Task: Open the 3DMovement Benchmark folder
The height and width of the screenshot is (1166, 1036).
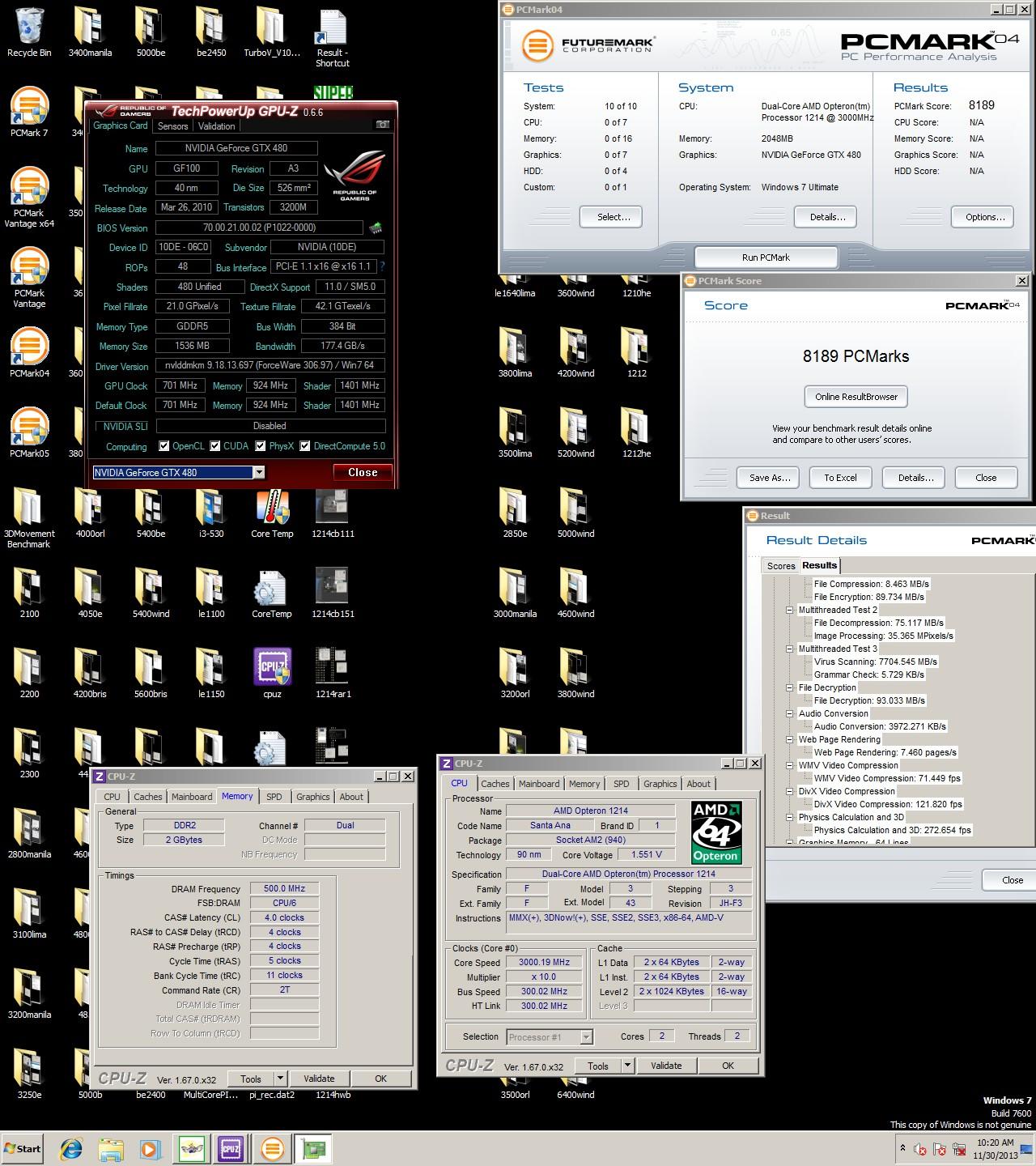Action: pyautogui.click(x=29, y=519)
